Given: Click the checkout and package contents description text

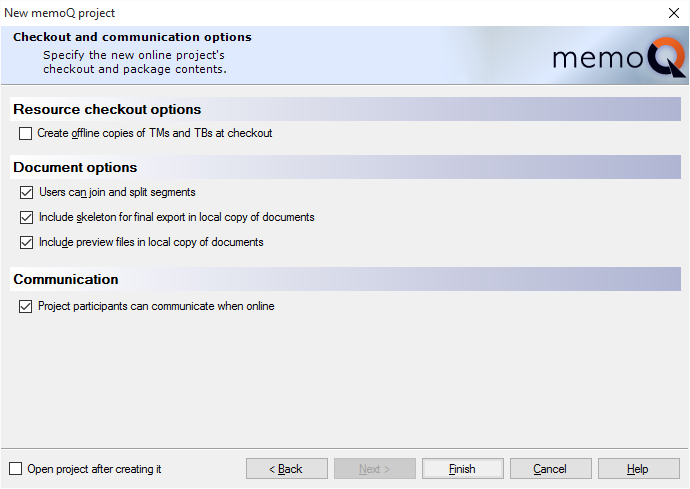Looking at the screenshot, I should coord(134,62).
